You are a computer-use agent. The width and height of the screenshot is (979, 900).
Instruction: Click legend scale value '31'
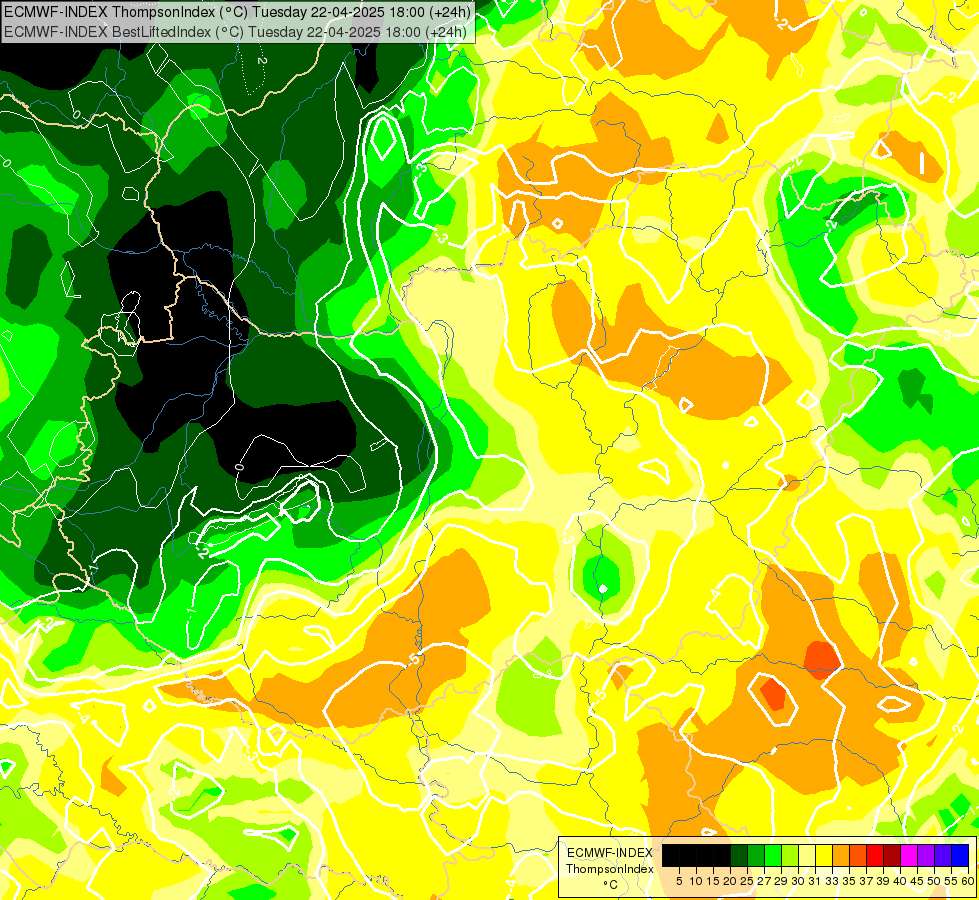(x=815, y=881)
